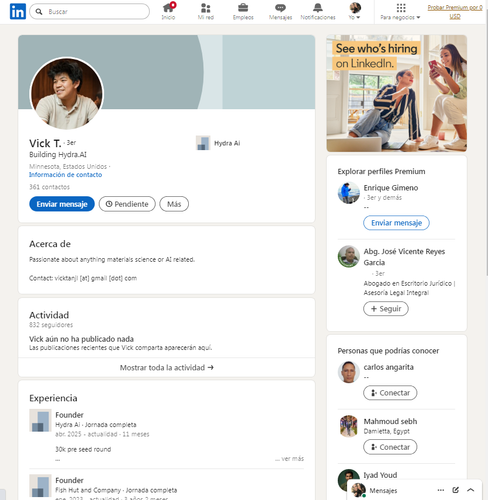Viewport: 488px width, 500px height.
Task: Click compose new message icon
Action: 456,490
